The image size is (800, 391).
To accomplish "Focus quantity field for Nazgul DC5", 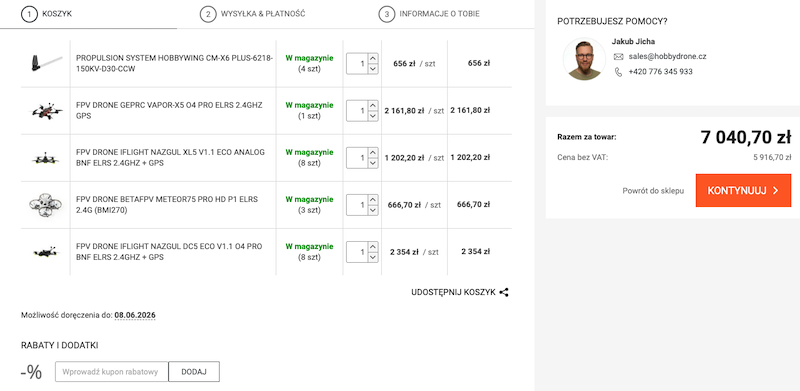I will (357, 252).
